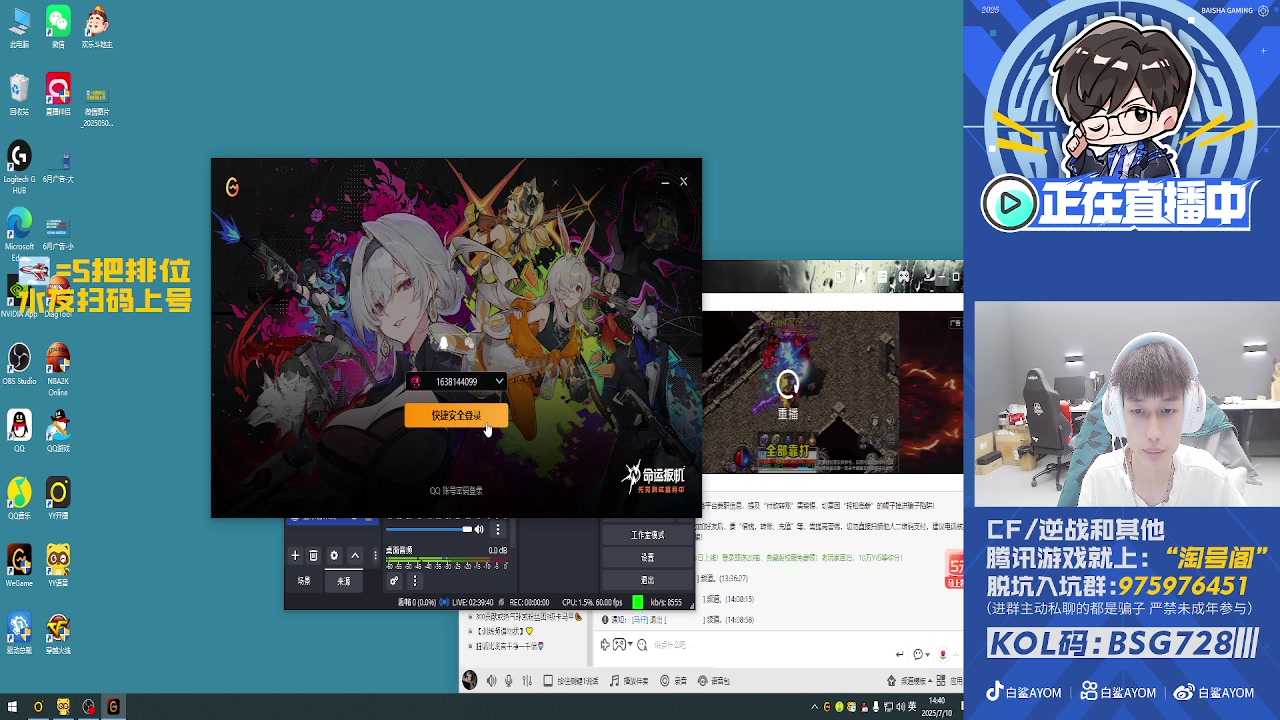Click the OBS taskbar icon
Viewport: 1280px width, 720px height.
coord(88,707)
